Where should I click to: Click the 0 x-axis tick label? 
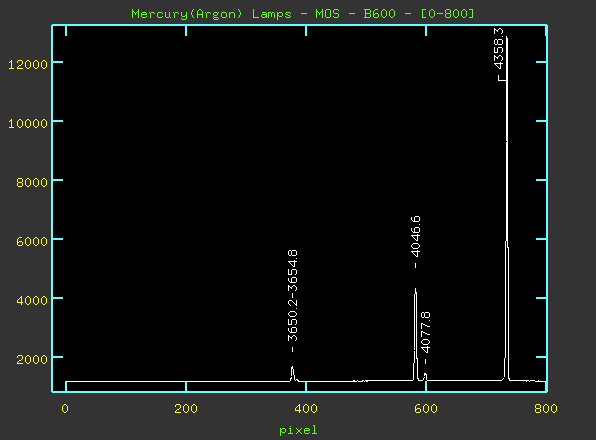pos(65,409)
